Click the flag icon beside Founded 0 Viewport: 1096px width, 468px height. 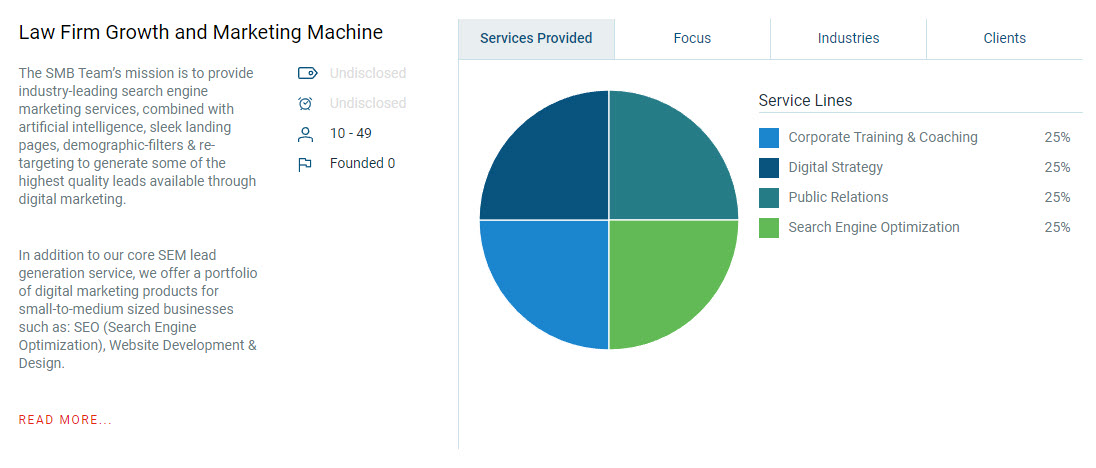(305, 164)
